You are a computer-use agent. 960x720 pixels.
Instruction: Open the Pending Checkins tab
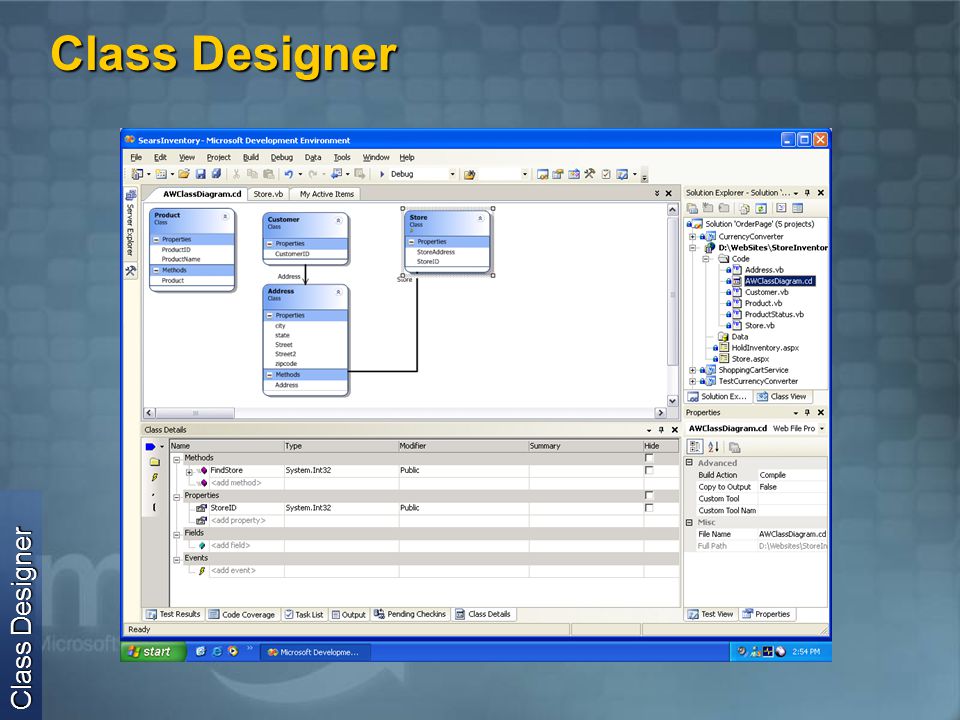pos(410,614)
